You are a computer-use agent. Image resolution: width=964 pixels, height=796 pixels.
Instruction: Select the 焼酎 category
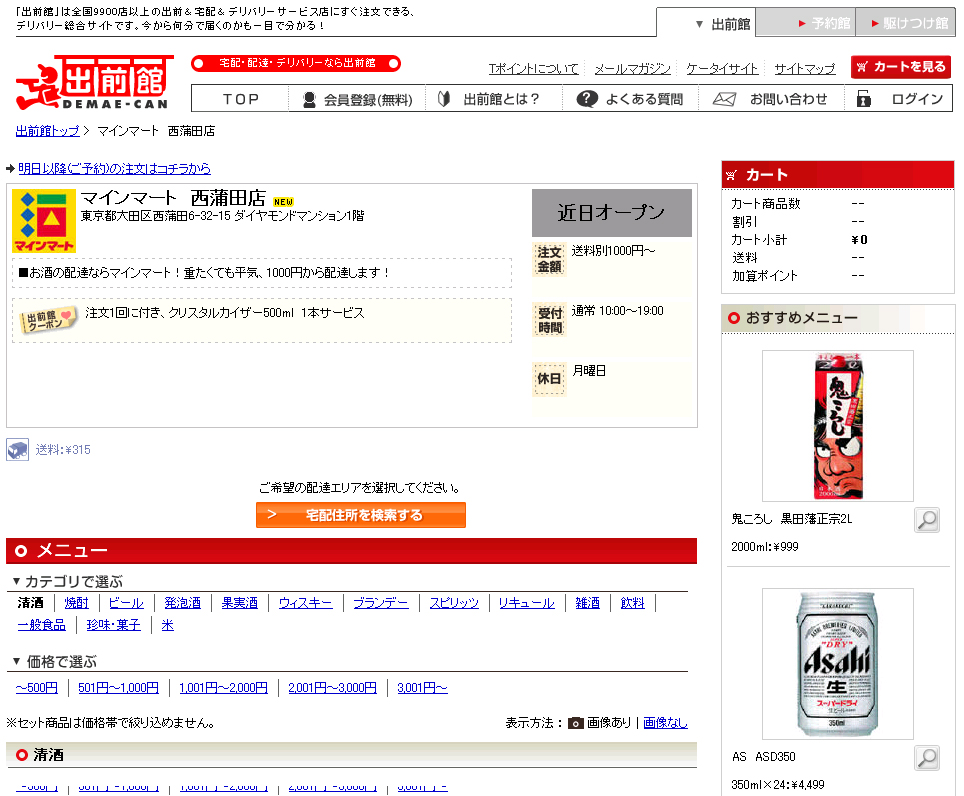[x=77, y=603]
